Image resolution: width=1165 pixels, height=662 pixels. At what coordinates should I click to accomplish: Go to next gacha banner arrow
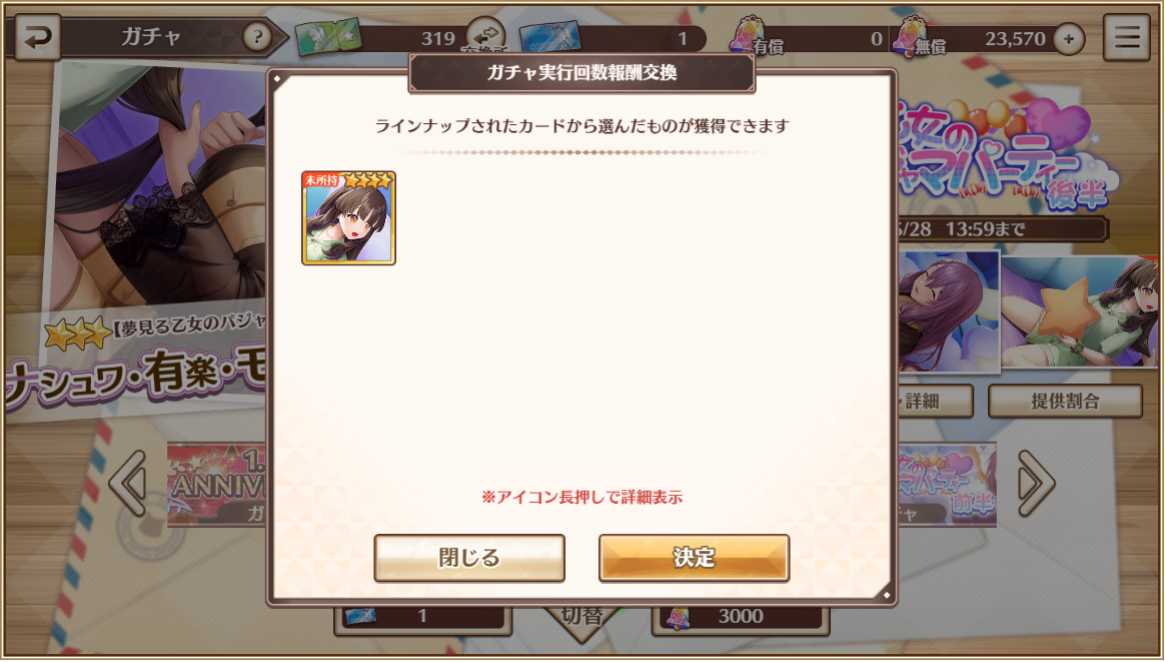[1036, 483]
